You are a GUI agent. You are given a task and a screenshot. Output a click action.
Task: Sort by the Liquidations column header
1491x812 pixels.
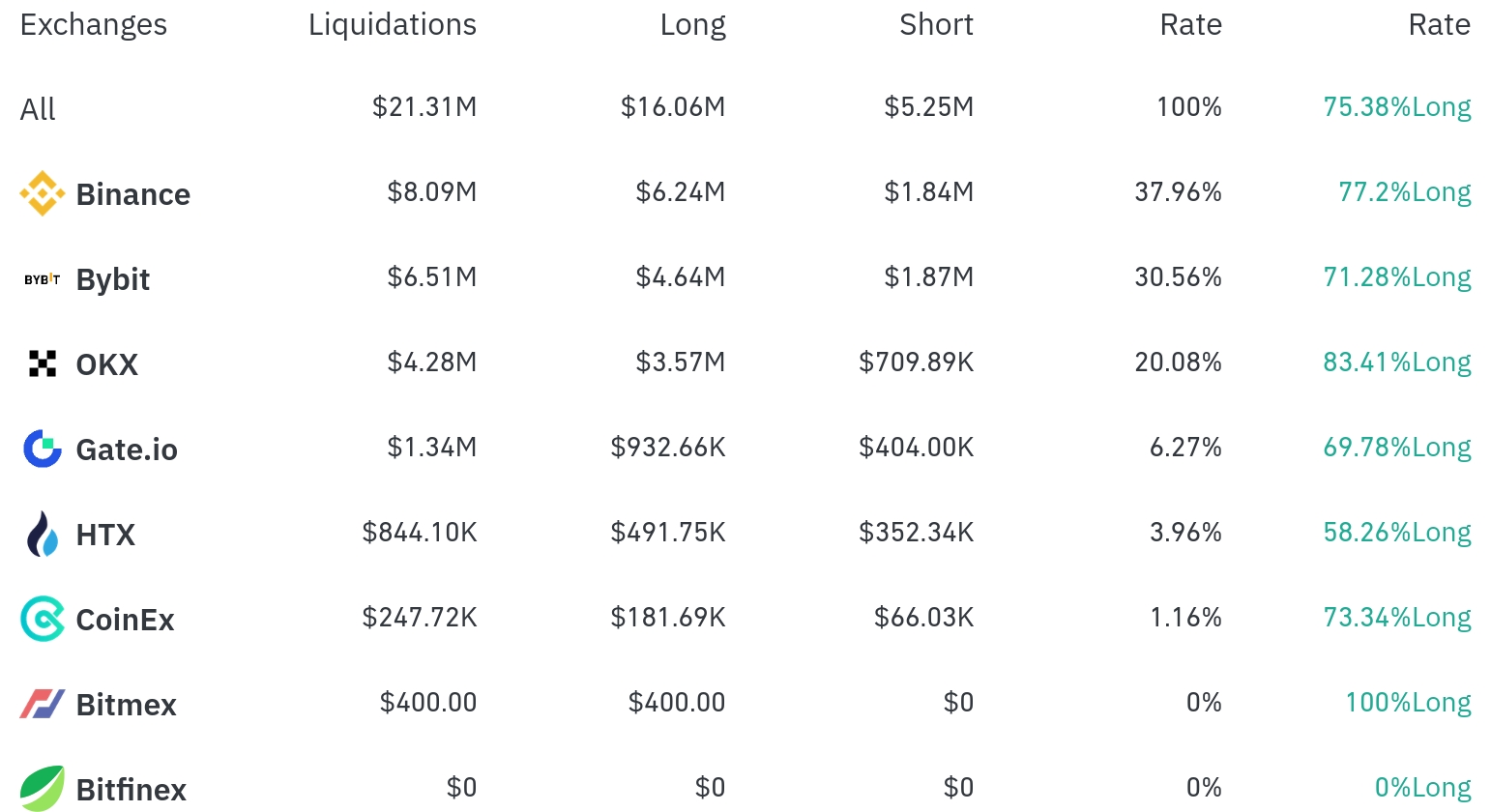[393, 24]
